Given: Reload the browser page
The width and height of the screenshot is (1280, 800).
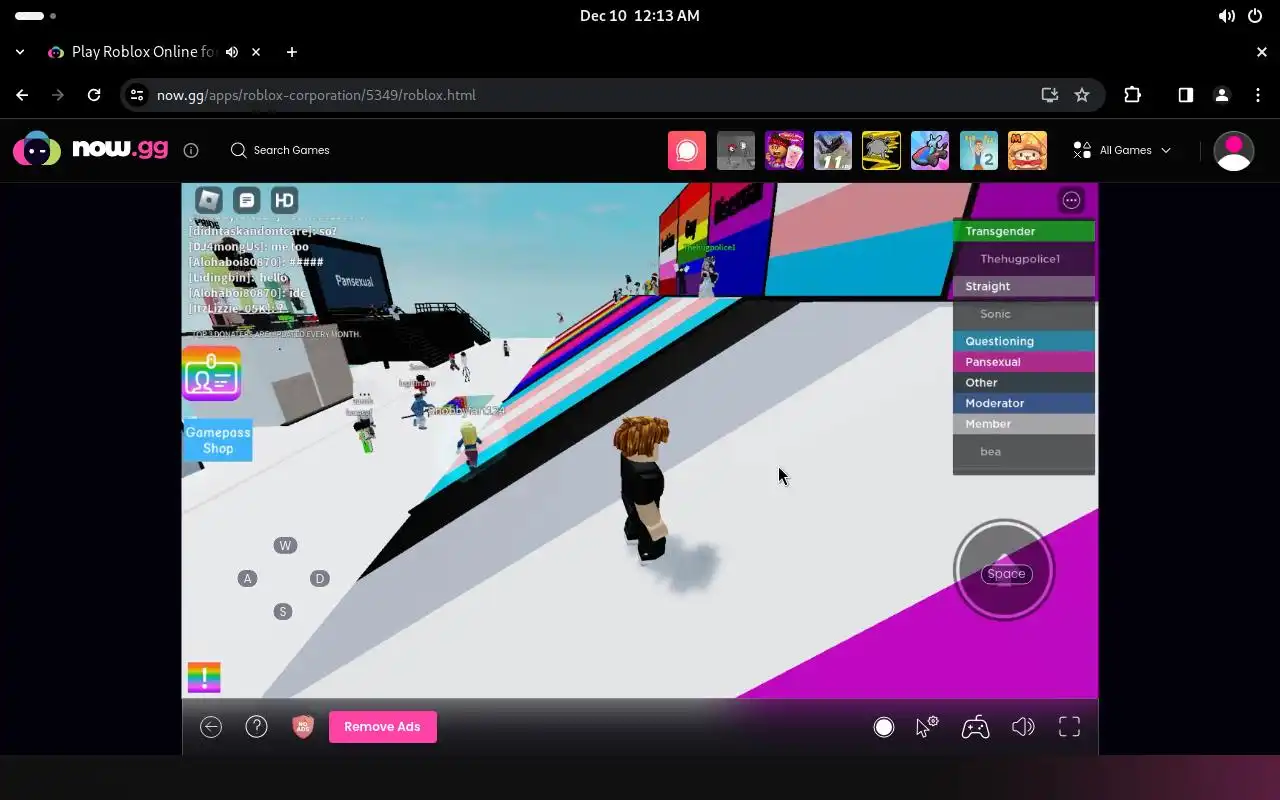Looking at the screenshot, I should pyautogui.click(x=94, y=95).
